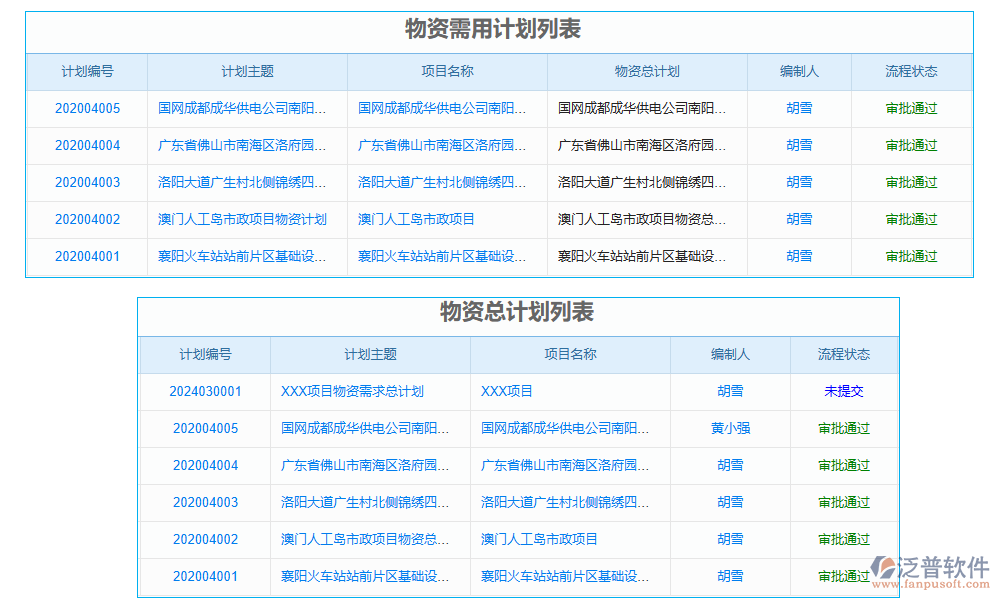Open project 澳门人工岛市政项目 link

[415, 219]
